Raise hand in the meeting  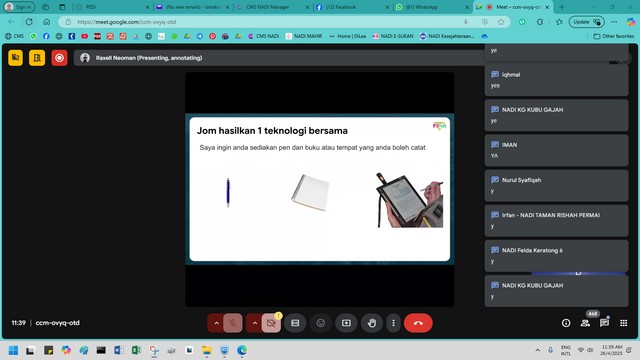(371, 323)
